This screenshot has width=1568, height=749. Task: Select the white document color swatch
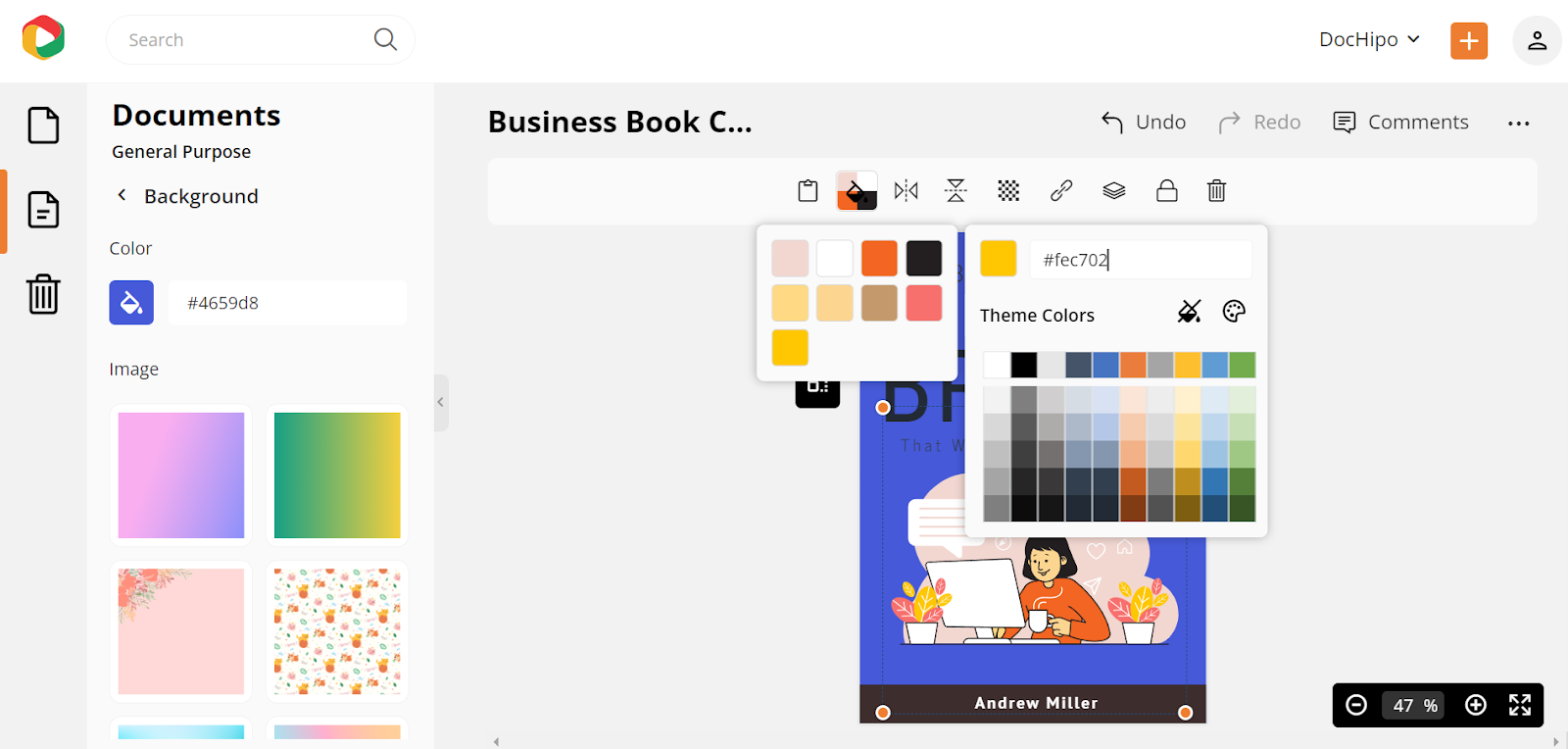[x=835, y=259]
